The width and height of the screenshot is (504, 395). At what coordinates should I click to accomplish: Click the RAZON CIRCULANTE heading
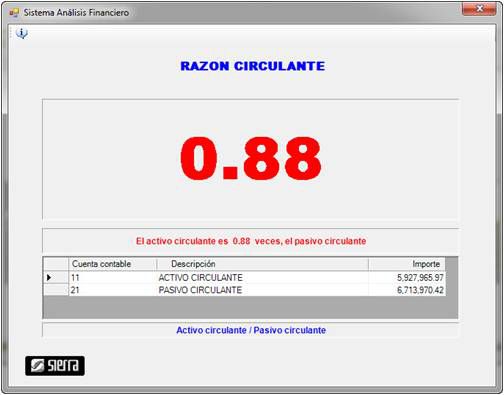click(x=252, y=66)
